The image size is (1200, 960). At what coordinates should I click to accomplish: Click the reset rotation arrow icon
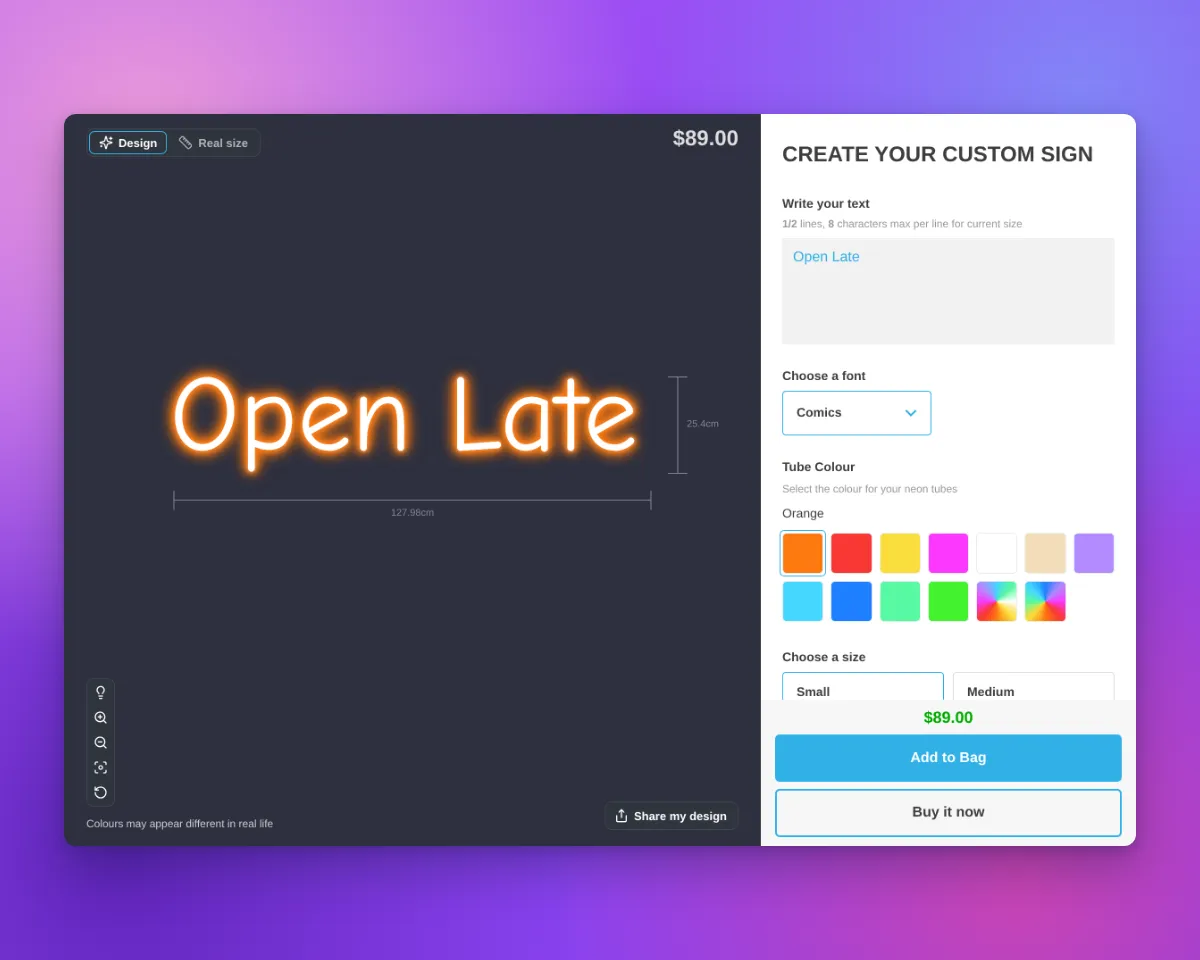tap(100, 792)
